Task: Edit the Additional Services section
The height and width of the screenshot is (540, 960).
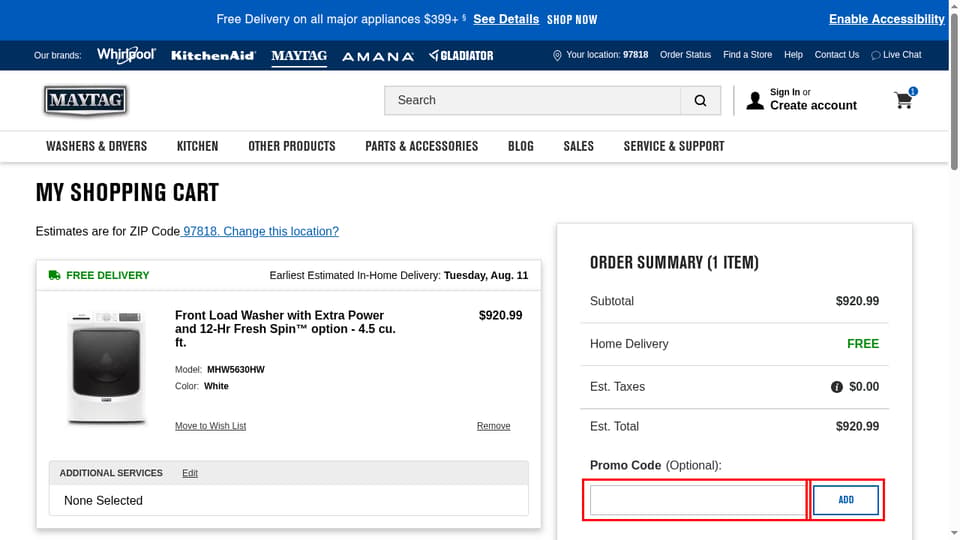Action: 190,473
